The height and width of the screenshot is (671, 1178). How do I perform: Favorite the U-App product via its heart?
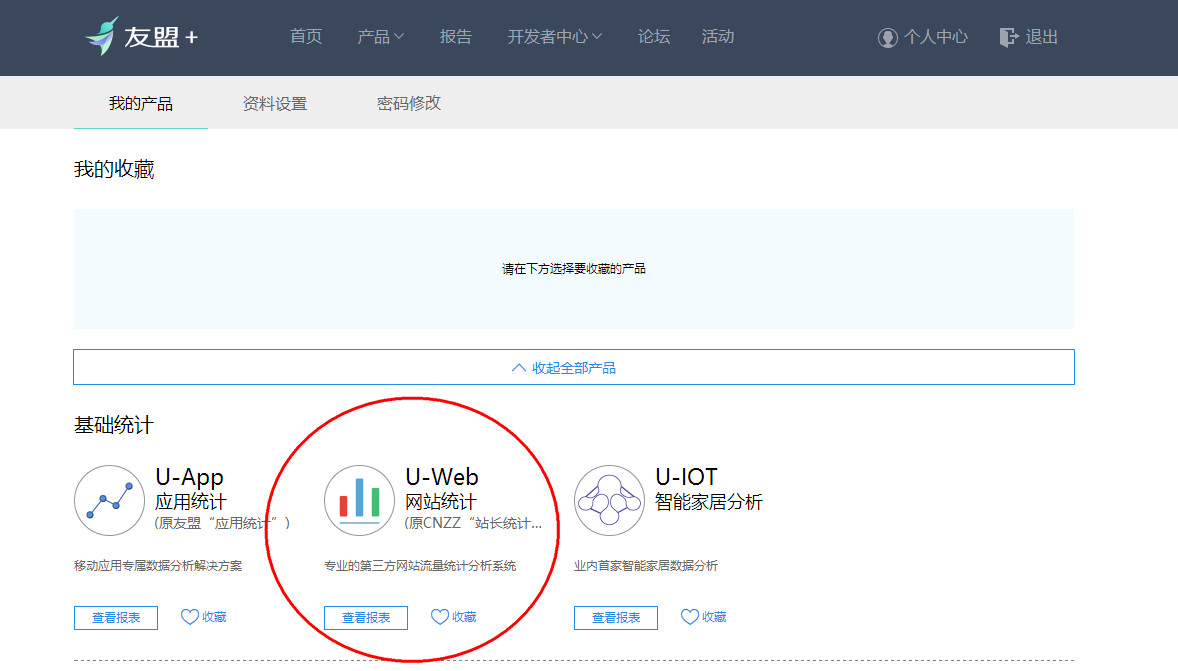(203, 617)
